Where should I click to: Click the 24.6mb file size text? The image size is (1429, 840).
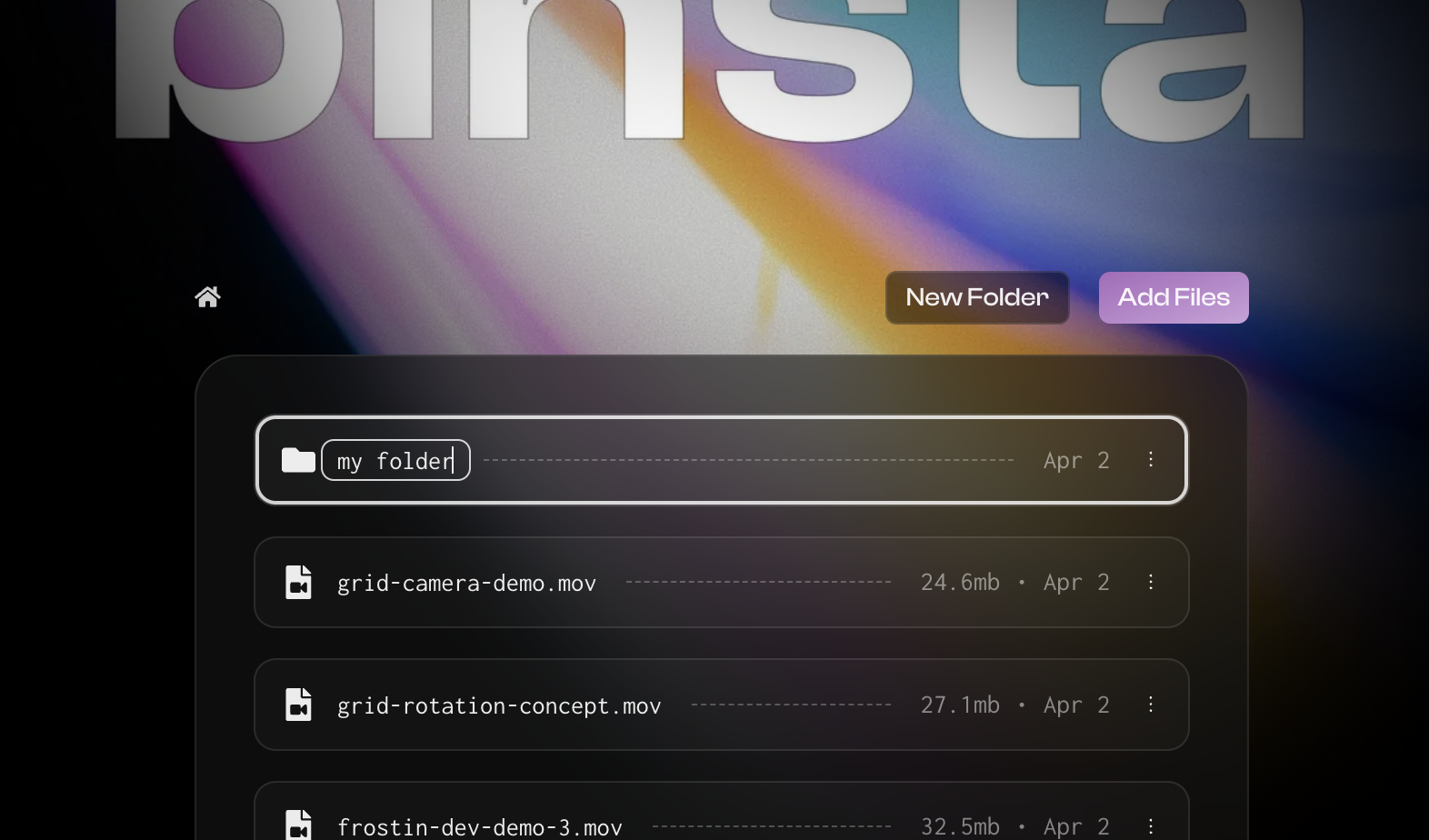pyautogui.click(x=960, y=582)
